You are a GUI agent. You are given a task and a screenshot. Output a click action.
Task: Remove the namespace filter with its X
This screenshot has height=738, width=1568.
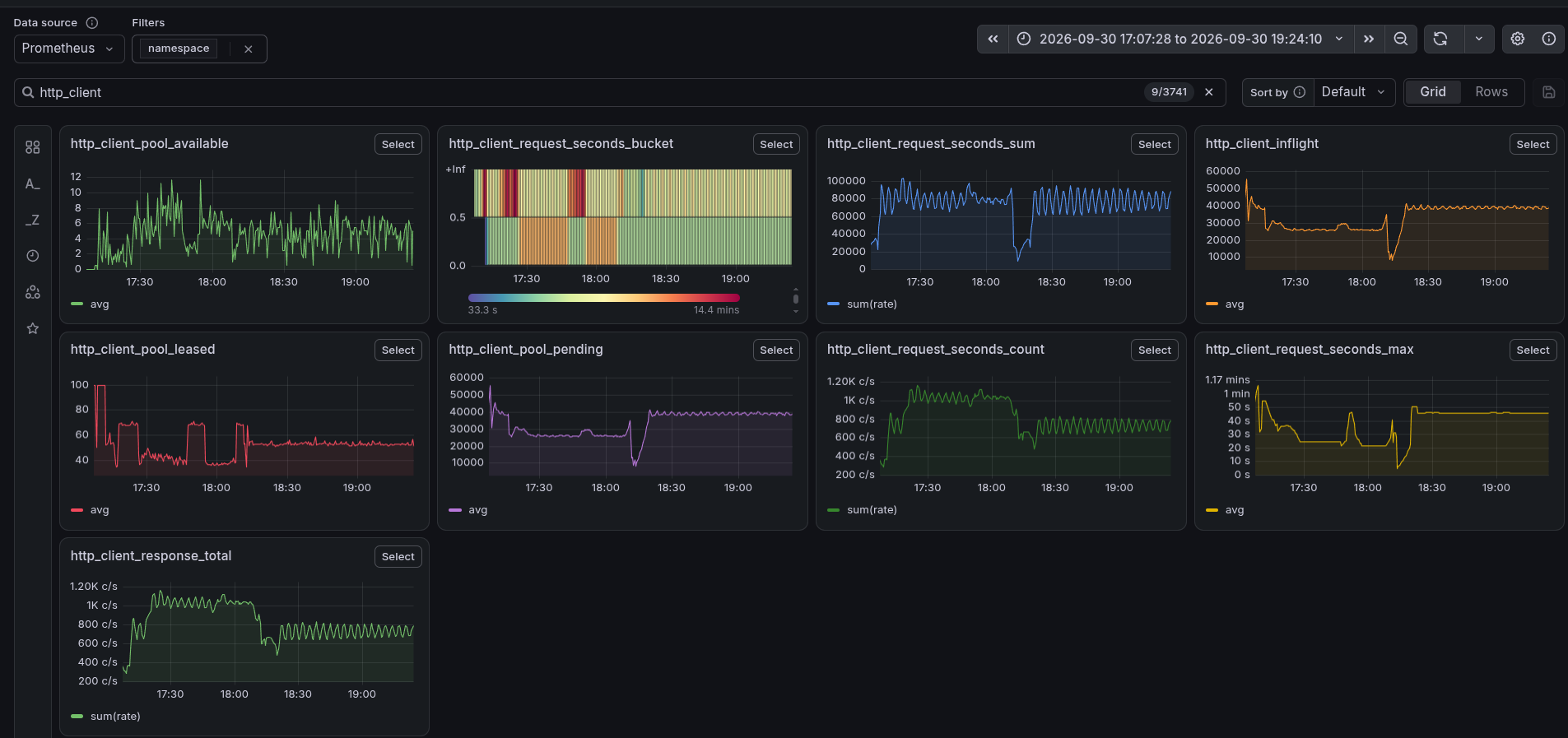click(249, 49)
